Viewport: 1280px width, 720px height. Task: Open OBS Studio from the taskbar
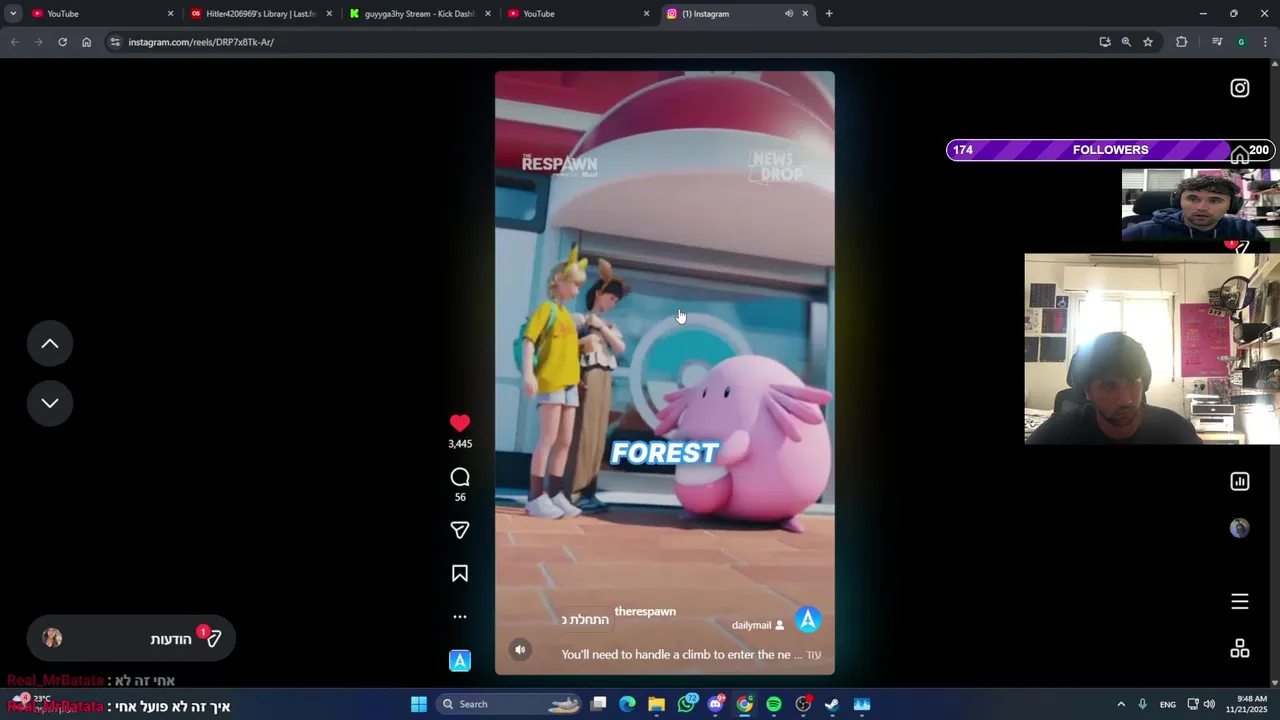803,704
